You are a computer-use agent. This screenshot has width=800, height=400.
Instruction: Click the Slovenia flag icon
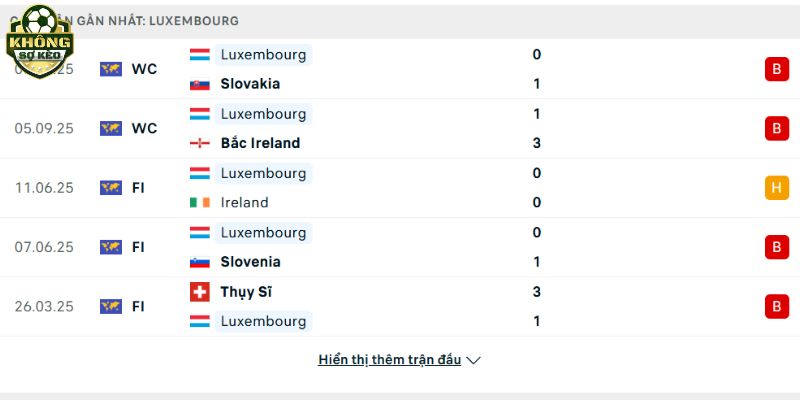pyautogui.click(x=200, y=262)
